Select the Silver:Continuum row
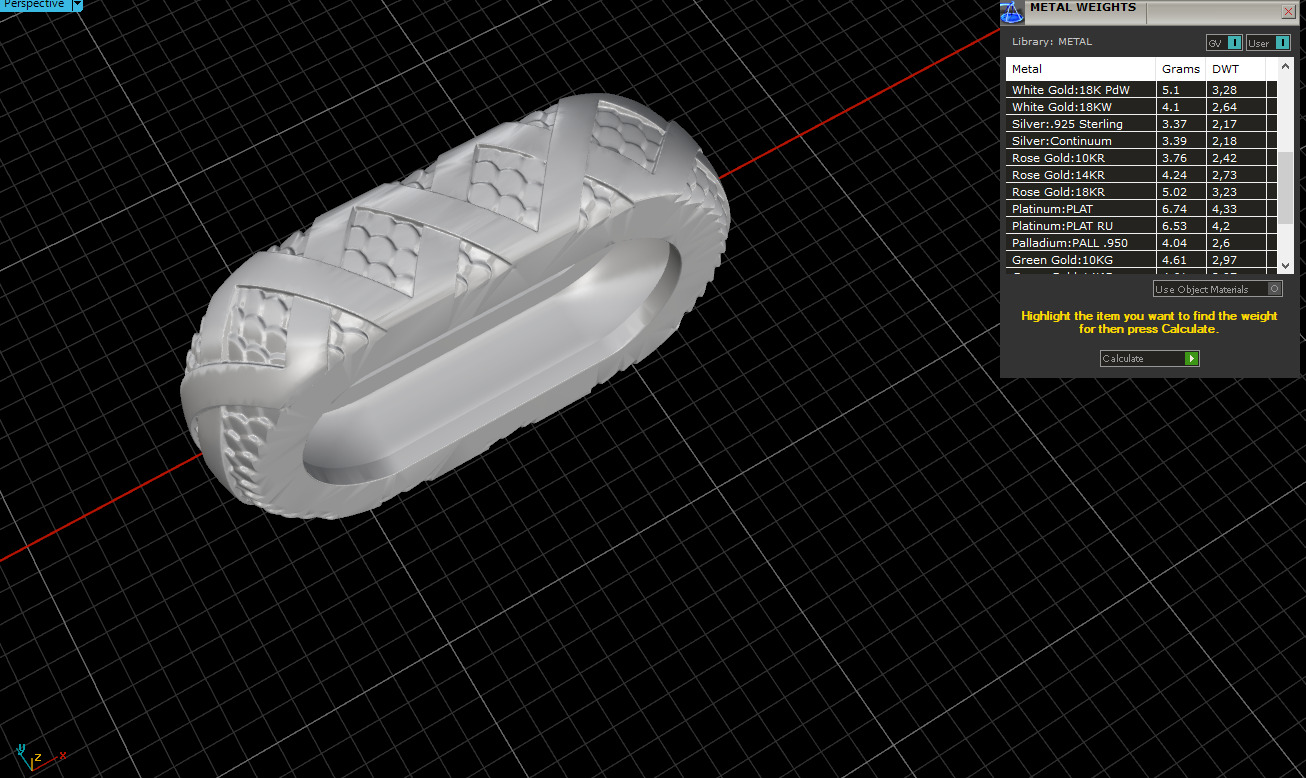This screenshot has width=1306, height=778. click(x=1142, y=141)
